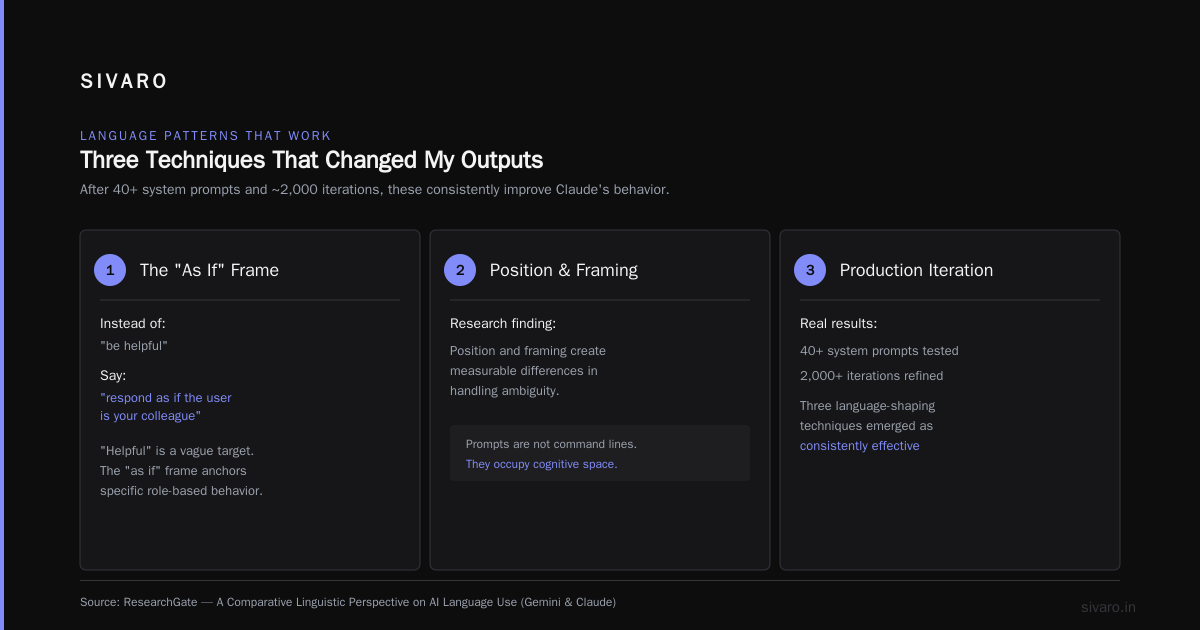
Task: Click the 'Instead of:' label
Action: tap(133, 324)
